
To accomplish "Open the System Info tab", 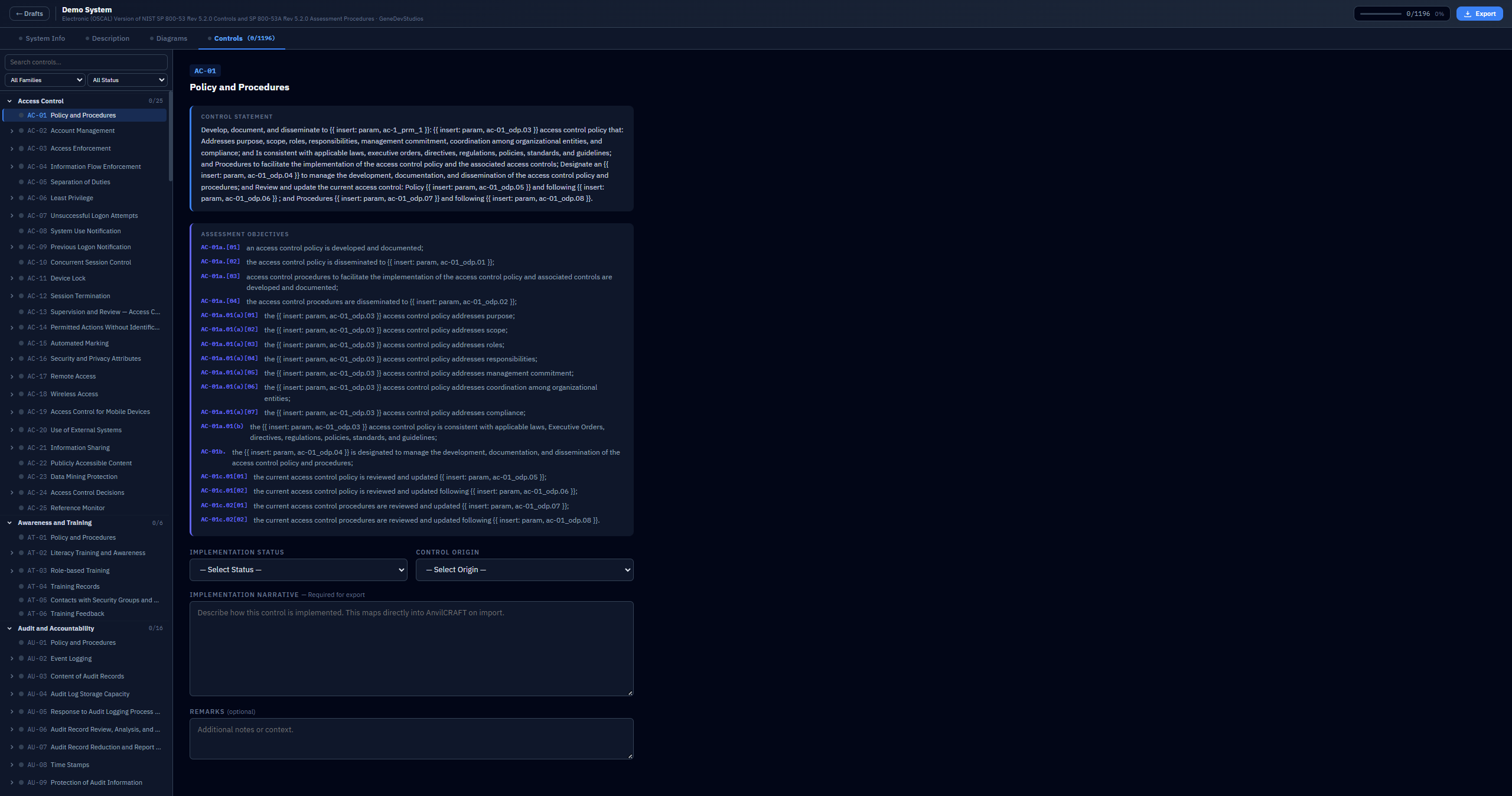I will [x=42, y=38].
